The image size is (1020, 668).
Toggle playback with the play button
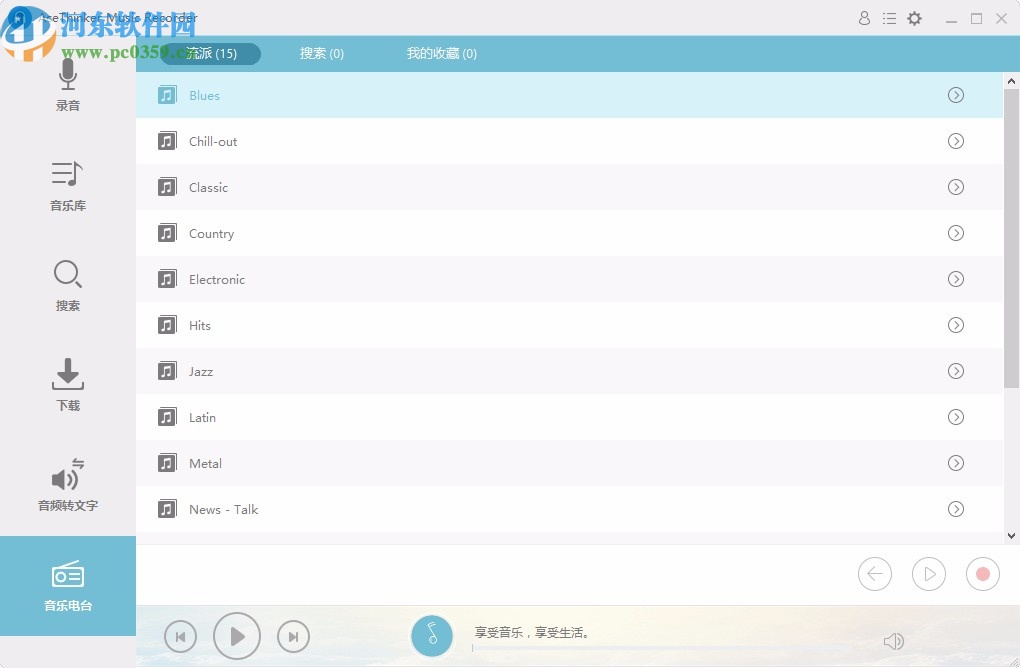[x=237, y=636]
